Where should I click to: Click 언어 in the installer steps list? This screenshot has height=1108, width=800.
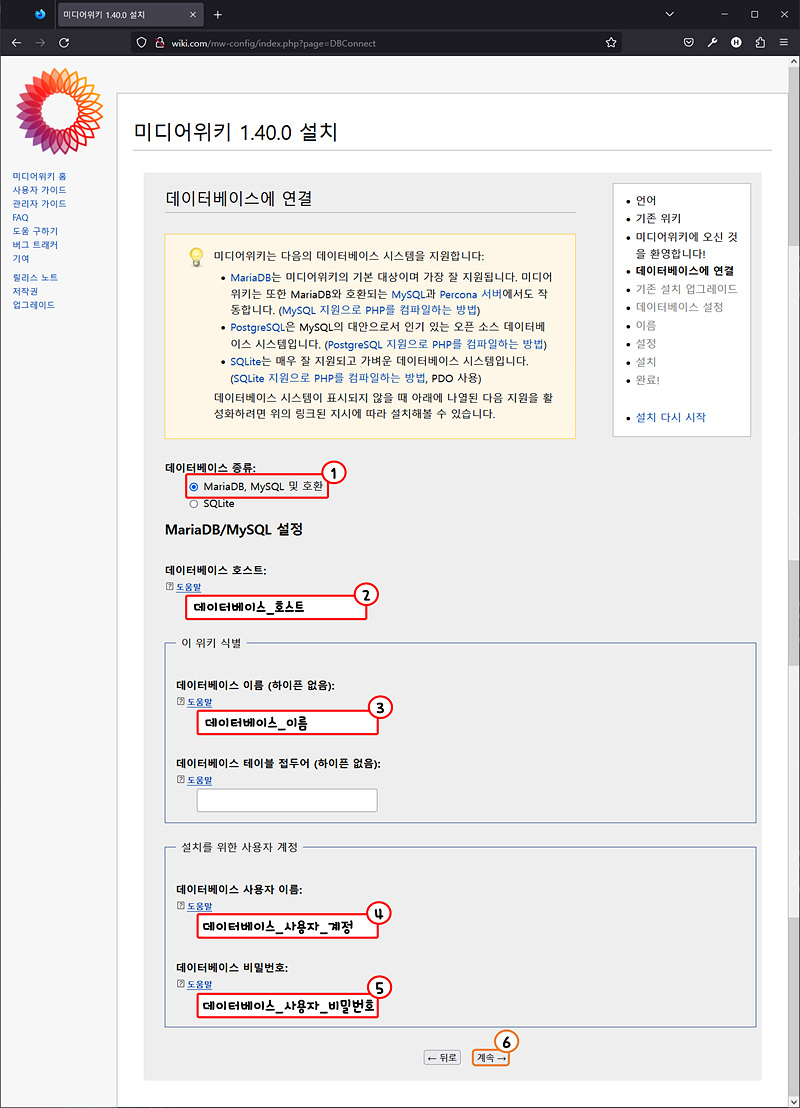(645, 200)
